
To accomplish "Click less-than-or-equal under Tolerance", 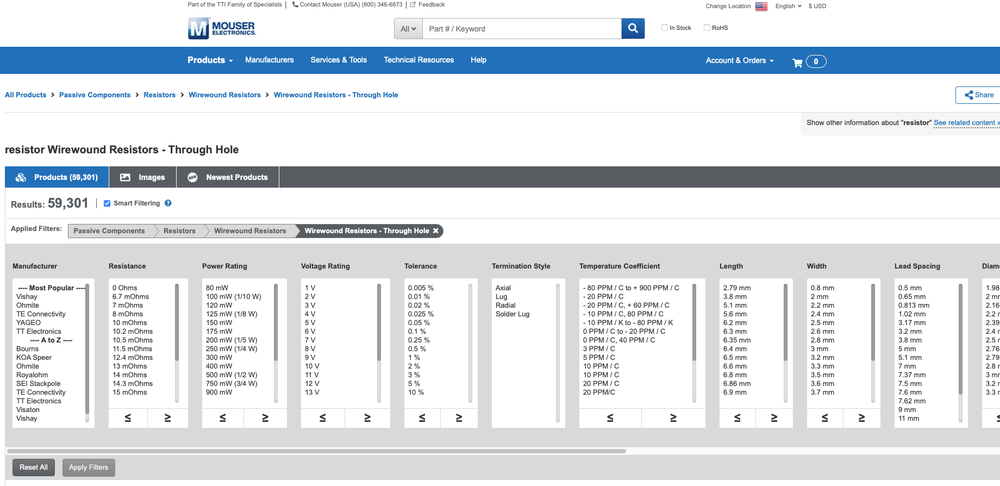I will (422, 418).
